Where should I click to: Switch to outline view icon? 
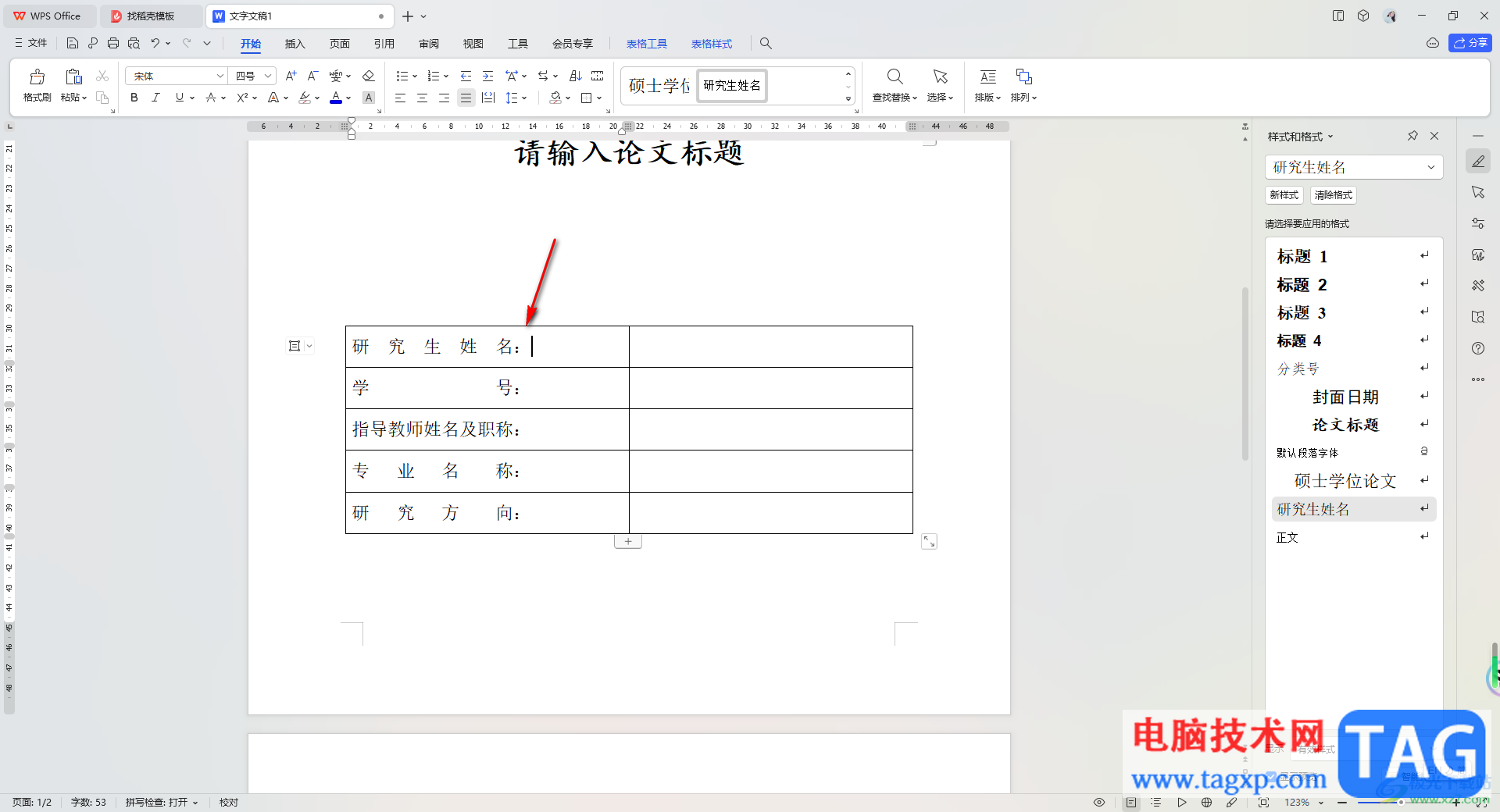coord(1156,802)
